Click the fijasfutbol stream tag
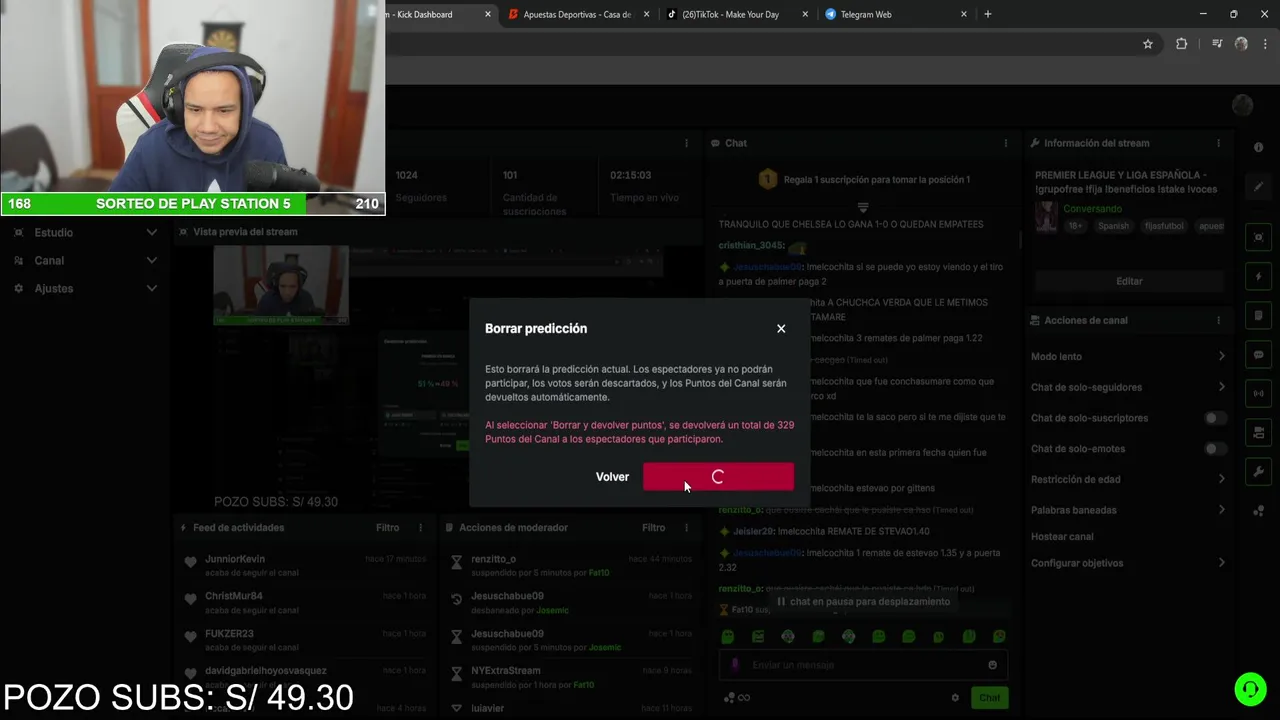Screen dimensions: 1280x720 [x=1165, y=226]
